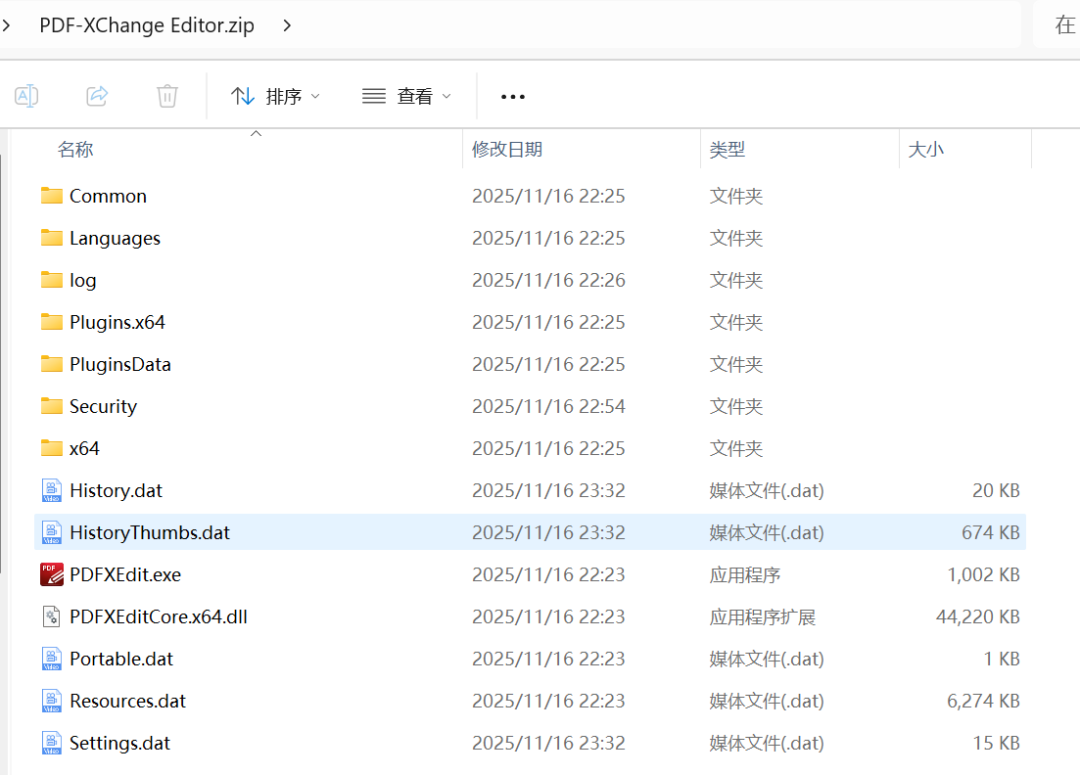The width and height of the screenshot is (1080, 775).
Task: Click the Resources.dat file icon
Action: pyautogui.click(x=52, y=701)
